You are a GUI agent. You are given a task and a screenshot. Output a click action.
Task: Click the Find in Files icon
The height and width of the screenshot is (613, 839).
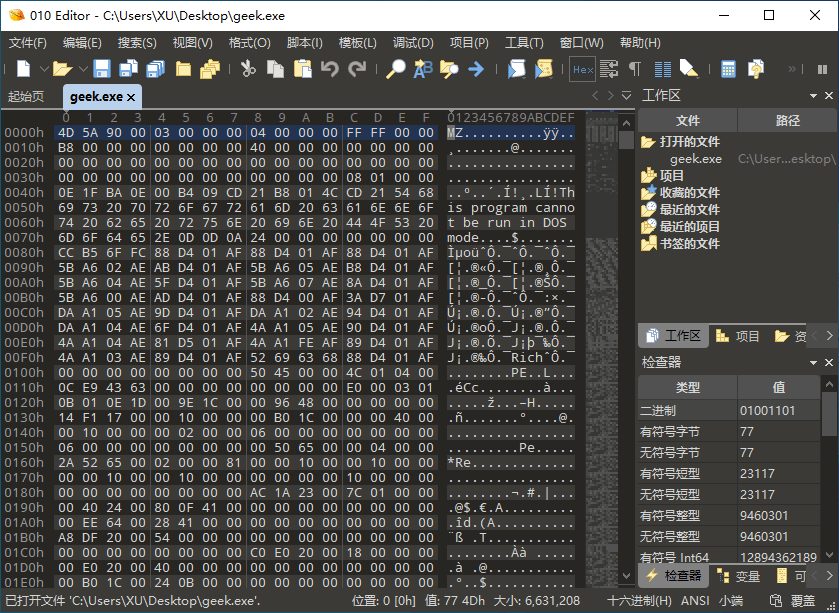pyautogui.click(x=449, y=69)
